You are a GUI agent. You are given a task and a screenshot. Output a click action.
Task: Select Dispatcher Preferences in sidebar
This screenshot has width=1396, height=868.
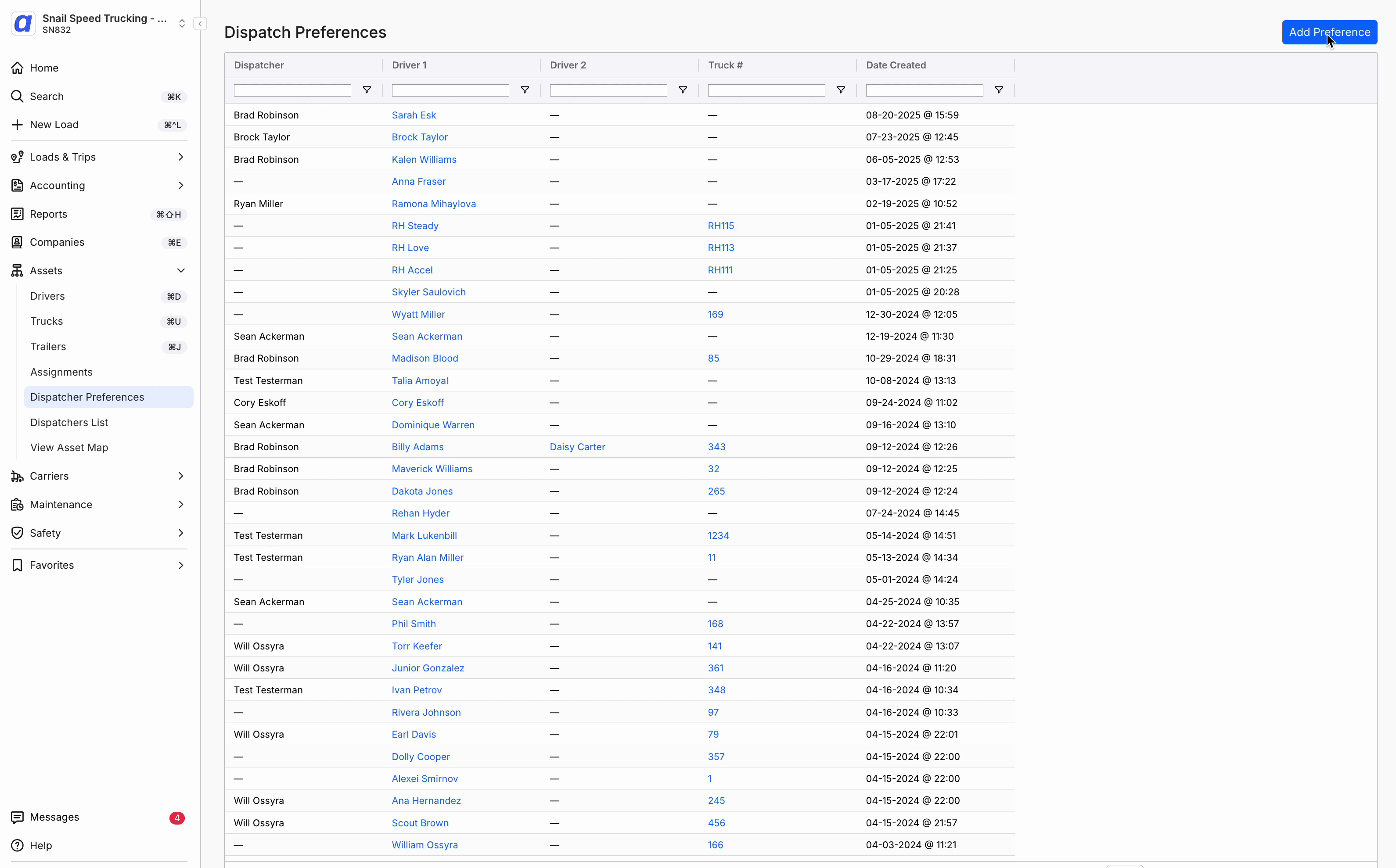(108, 397)
